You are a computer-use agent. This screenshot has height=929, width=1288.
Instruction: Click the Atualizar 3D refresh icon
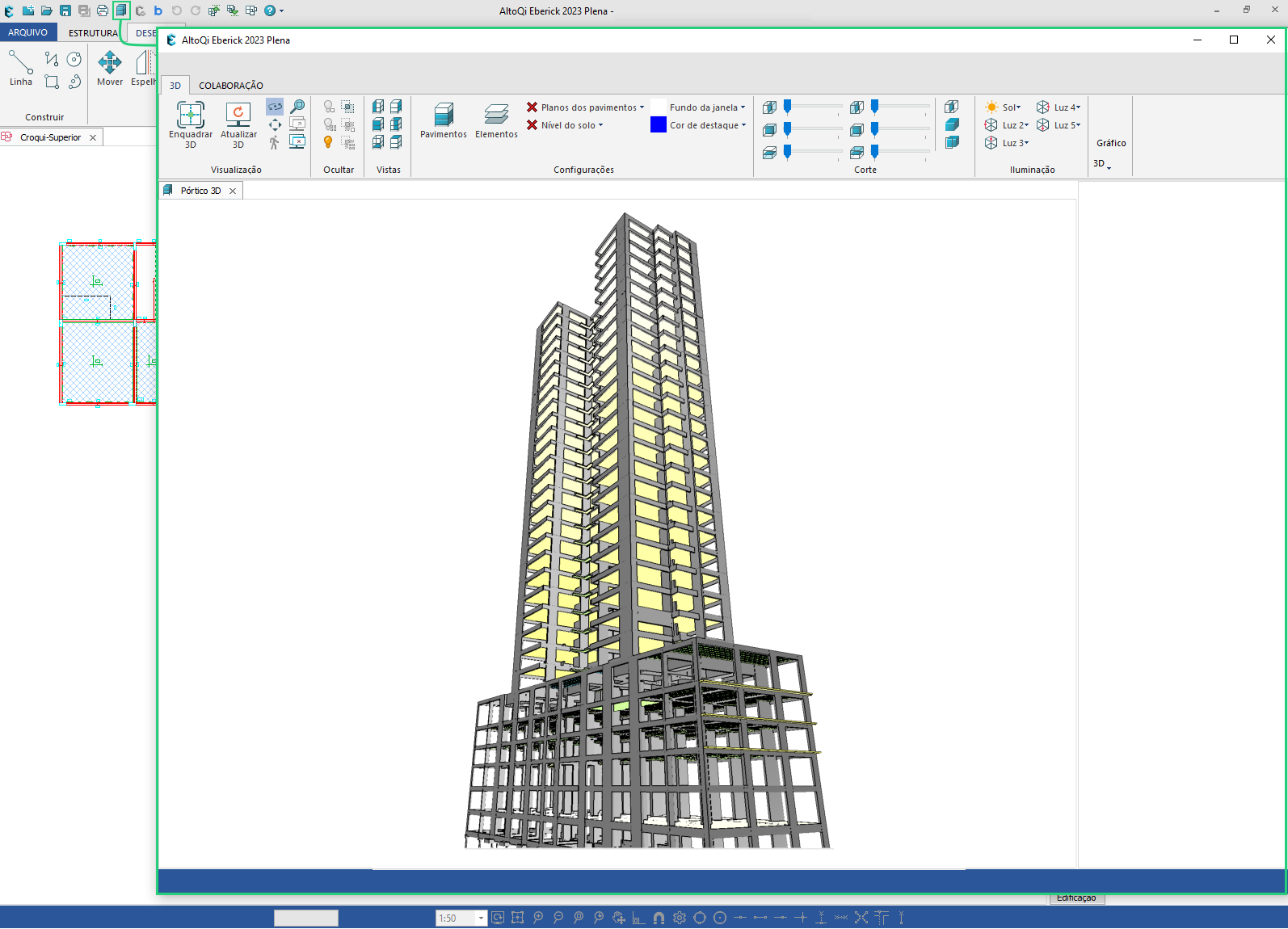[238, 115]
